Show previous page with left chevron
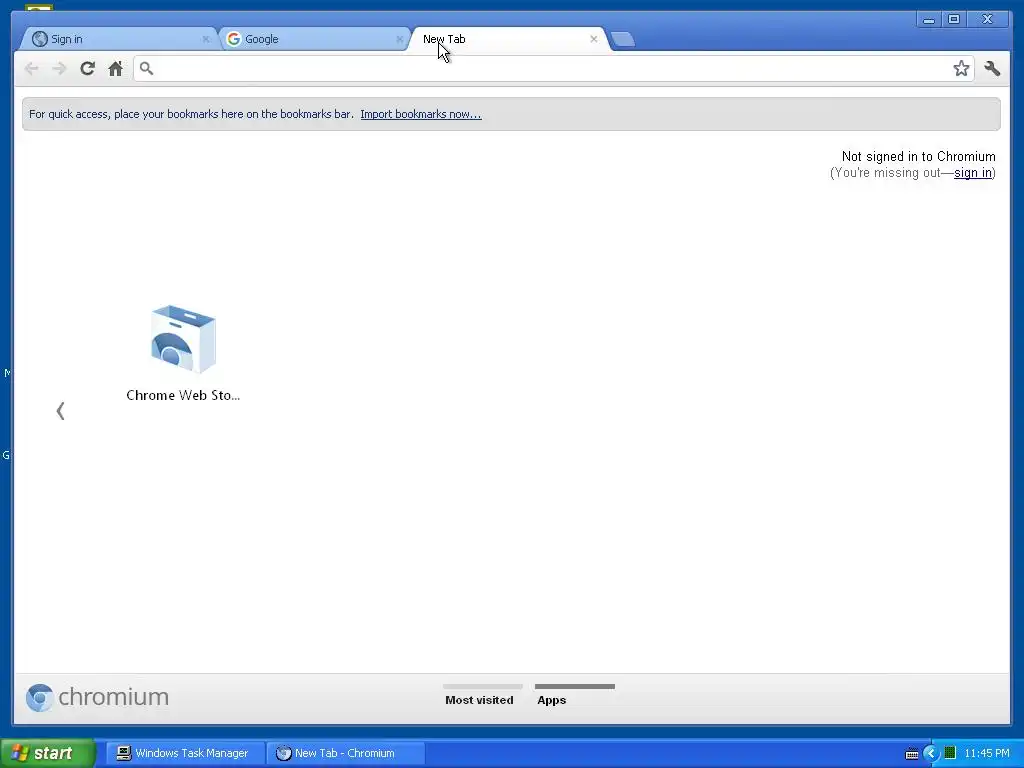The height and width of the screenshot is (768, 1024). (x=60, y=411)
